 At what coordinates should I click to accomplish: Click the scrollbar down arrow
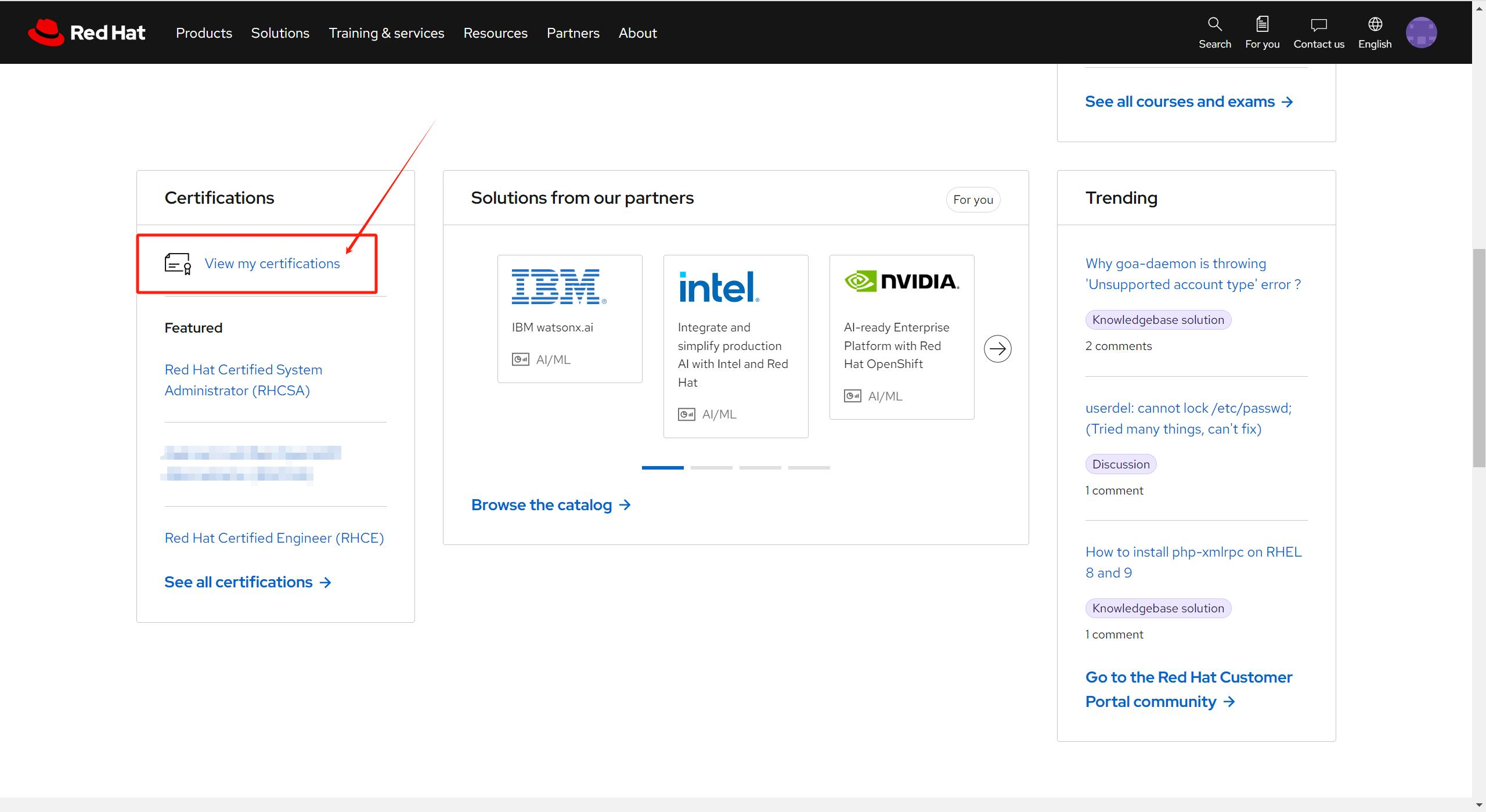(1479, 804)
